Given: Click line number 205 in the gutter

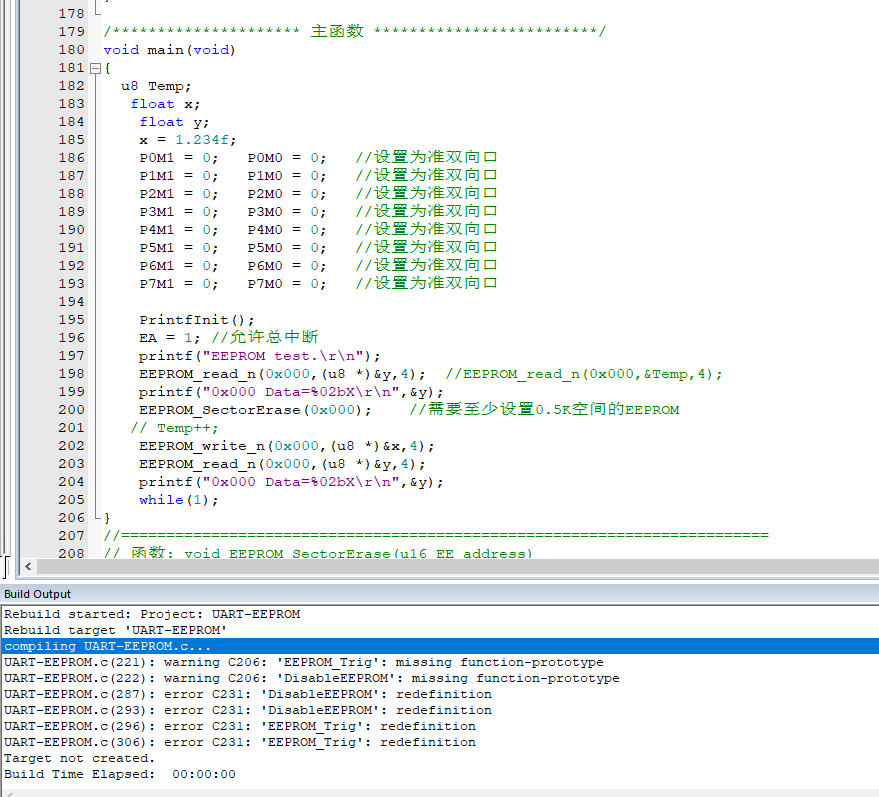Looking at the screenshot, I should [x=71, y=500].
